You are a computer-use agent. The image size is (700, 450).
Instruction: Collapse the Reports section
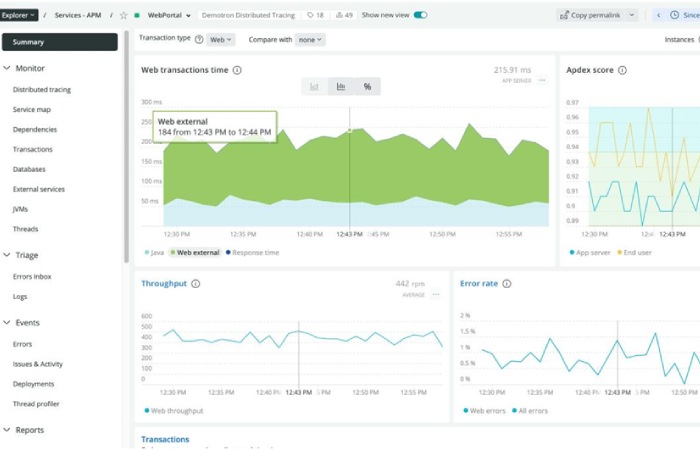point(7,430)
